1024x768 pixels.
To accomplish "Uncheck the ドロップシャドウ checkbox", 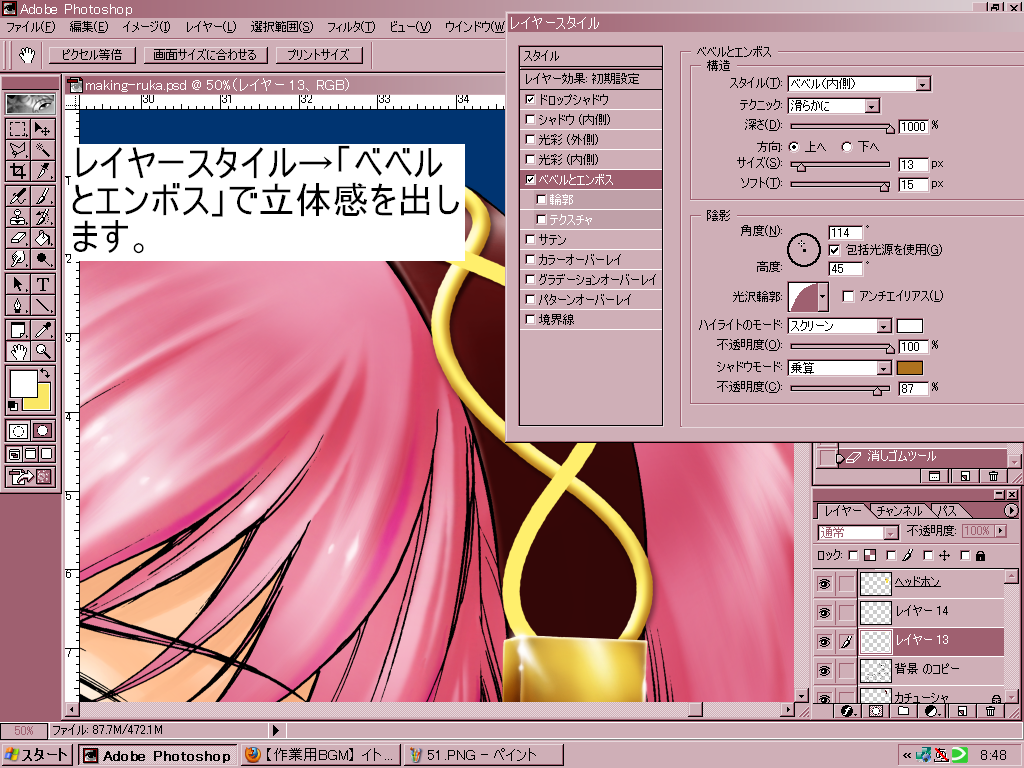I will click(530, 100).
